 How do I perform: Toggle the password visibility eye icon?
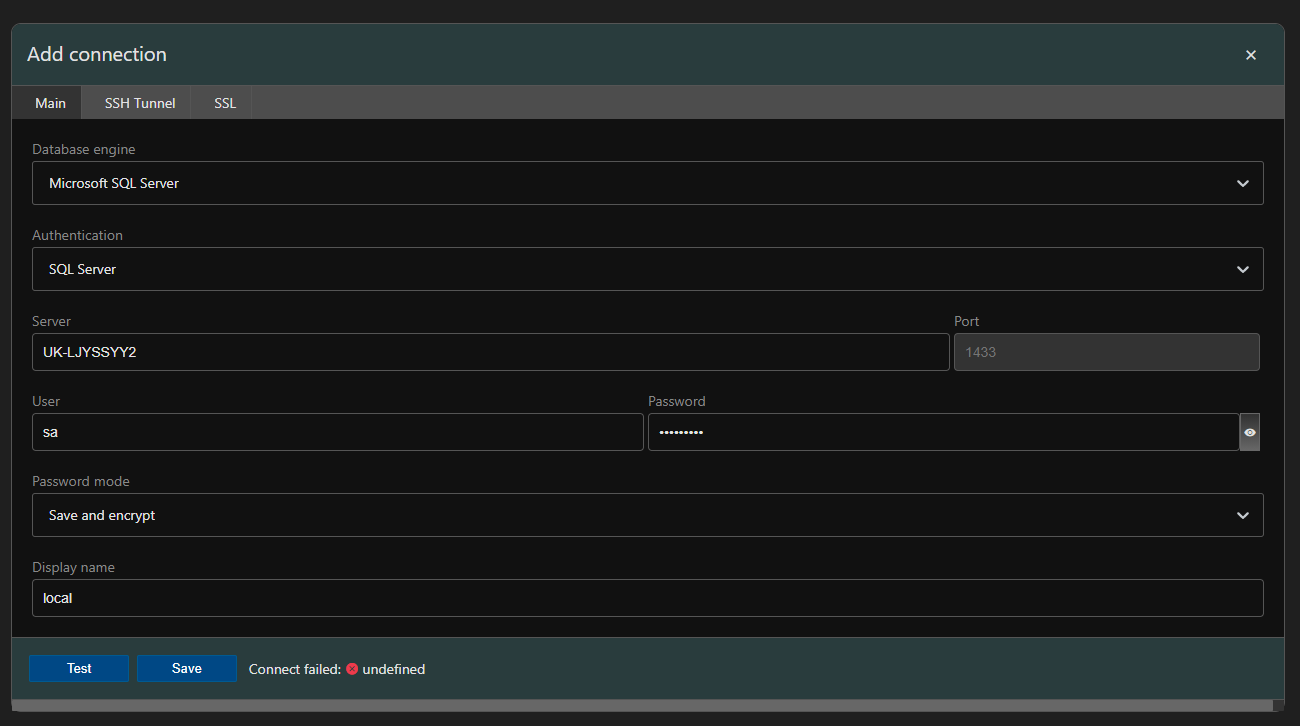[1249, 432]
